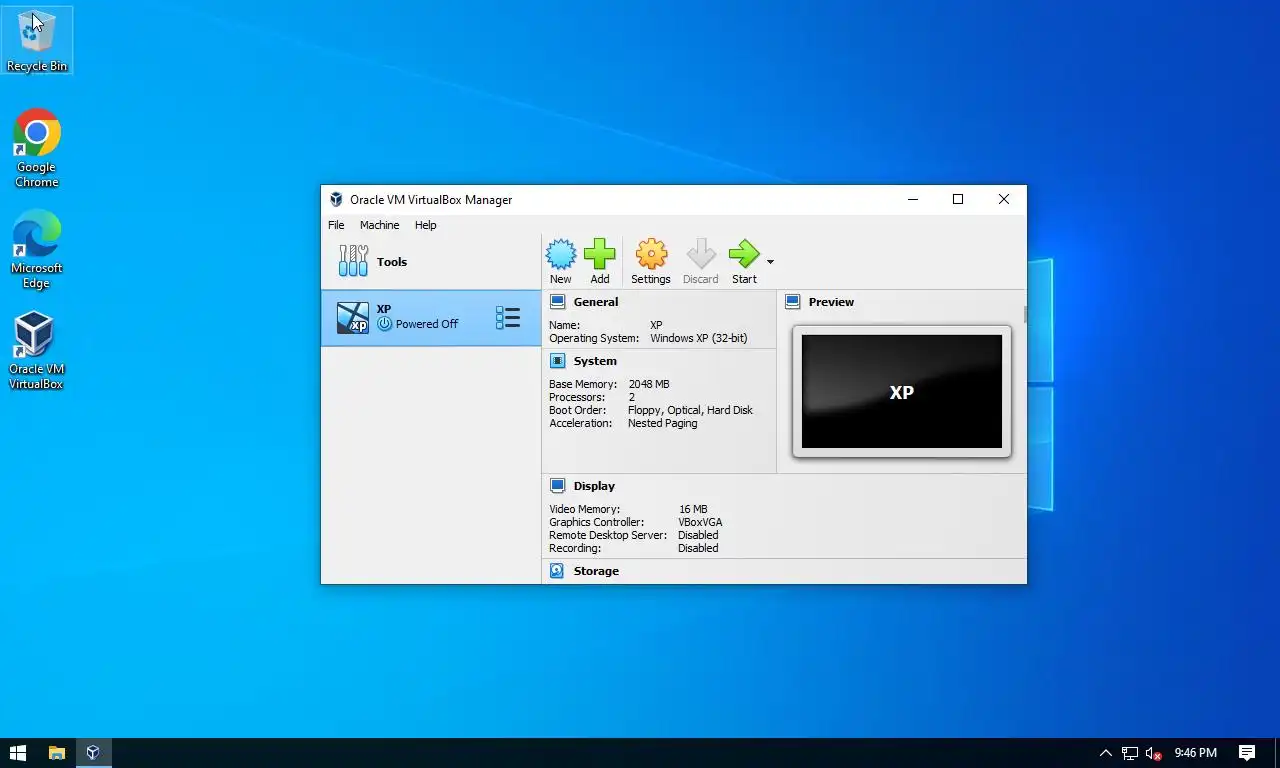This screenshot has width=1280, height=768.
Task: Click the "Nested Paging" acceleration value
Action: 663,423
